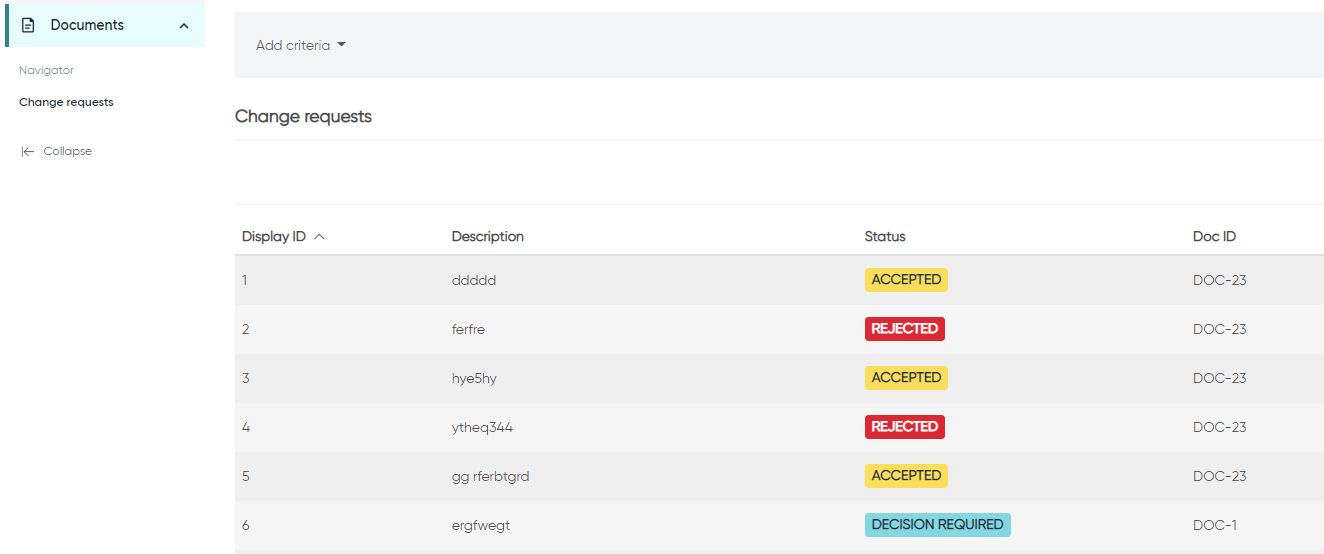Click DOC-23 in the gg rferbtgrd row

tap(1220, 476)
